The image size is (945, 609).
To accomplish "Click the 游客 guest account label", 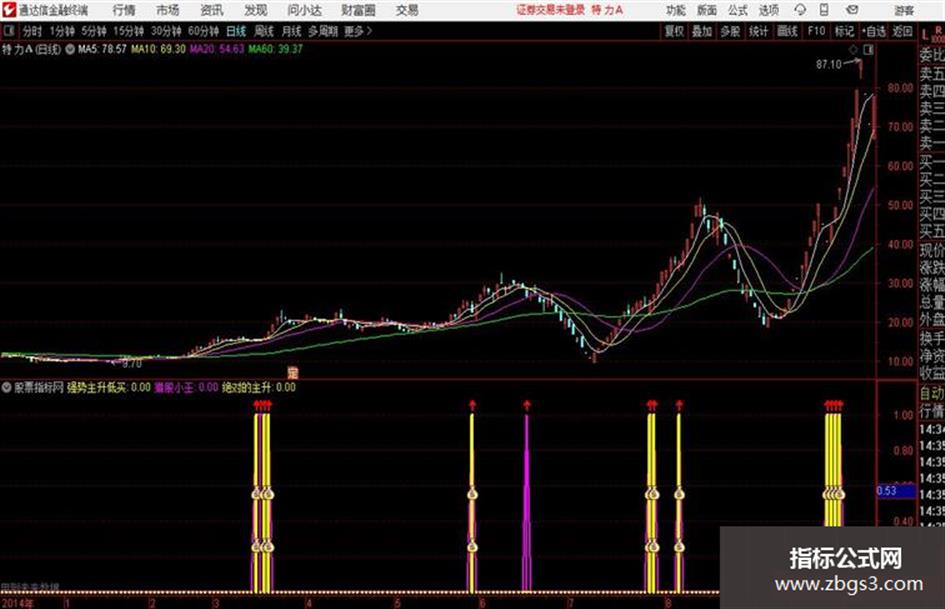I will pyautogui.click(x=903, y=10).
